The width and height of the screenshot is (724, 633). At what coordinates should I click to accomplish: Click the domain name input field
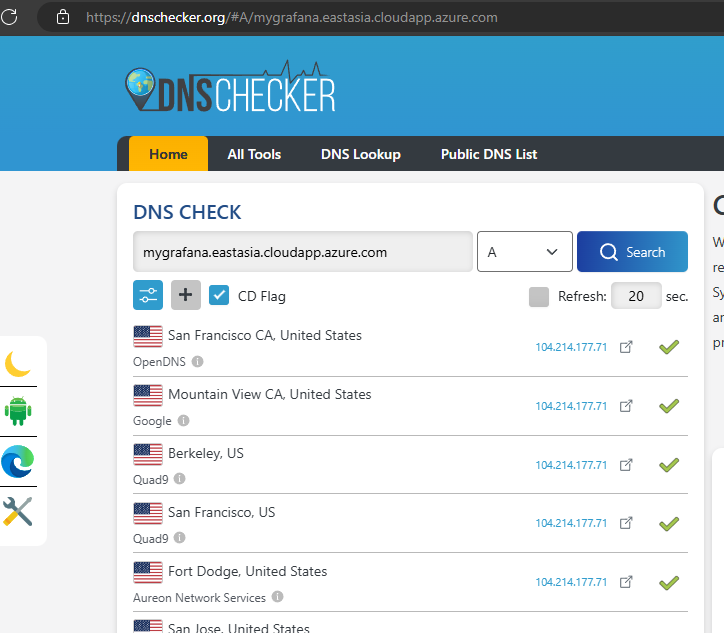[x=302, y=252]
